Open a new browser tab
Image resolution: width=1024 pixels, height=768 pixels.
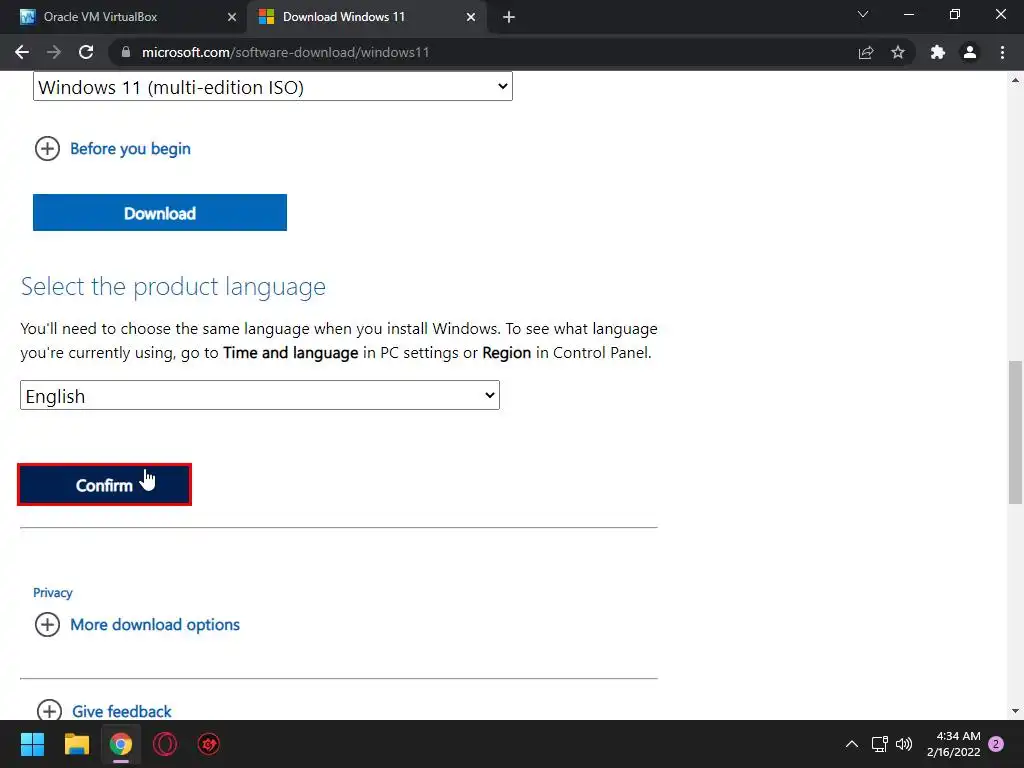tap(509, 18)
